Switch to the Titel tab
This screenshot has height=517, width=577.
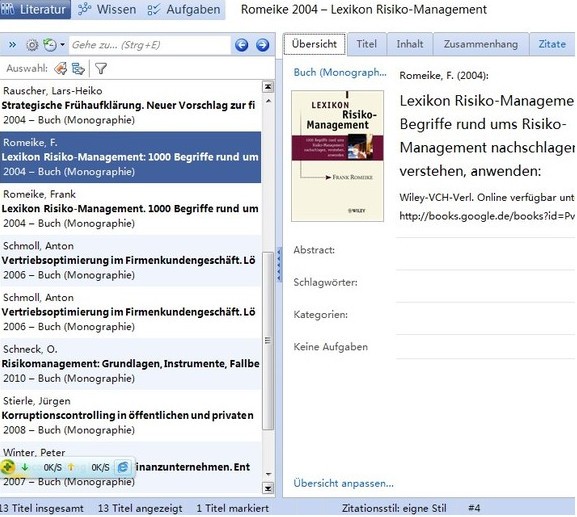[367, 44]
